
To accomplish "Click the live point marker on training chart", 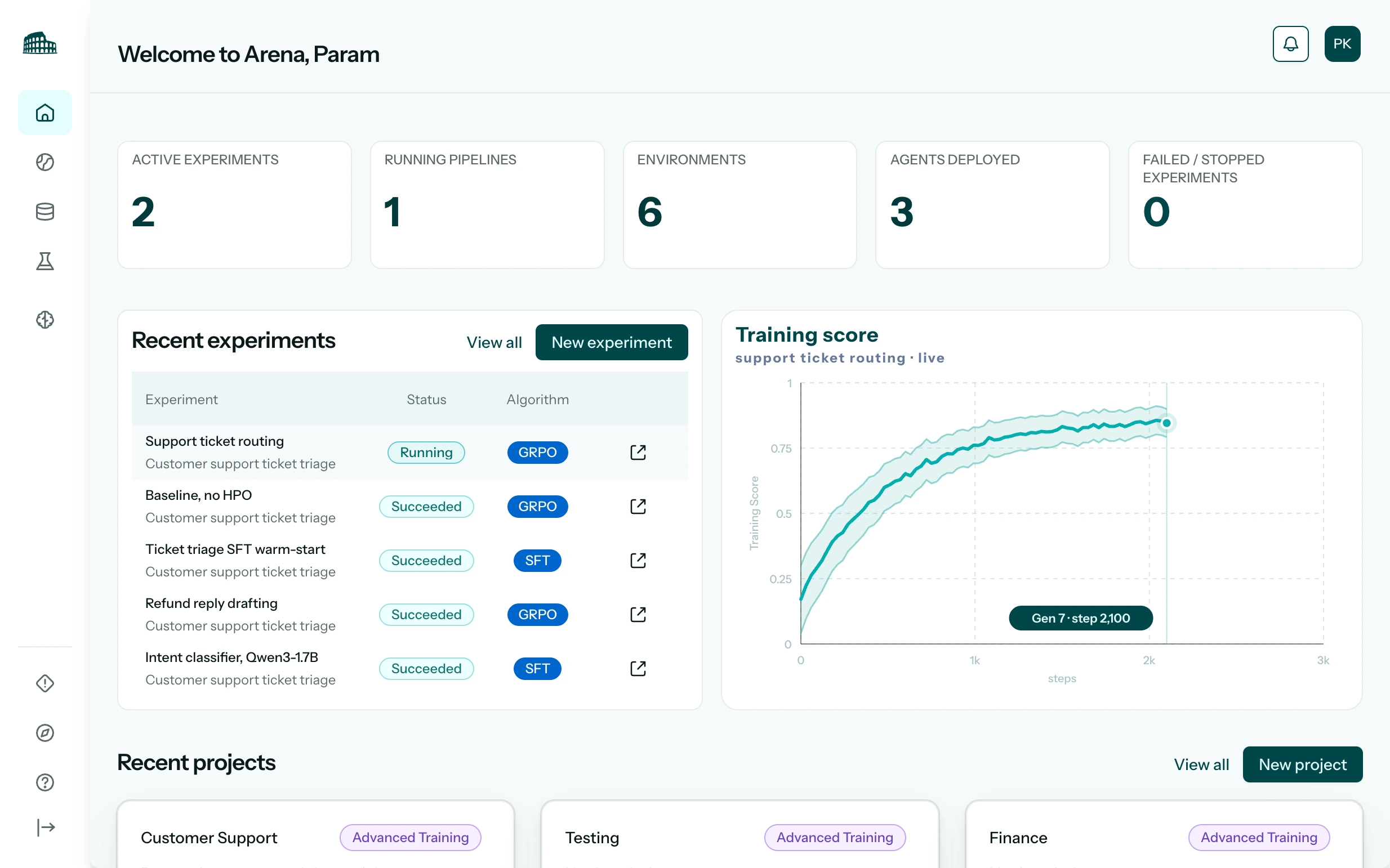I will (1166, 423).
